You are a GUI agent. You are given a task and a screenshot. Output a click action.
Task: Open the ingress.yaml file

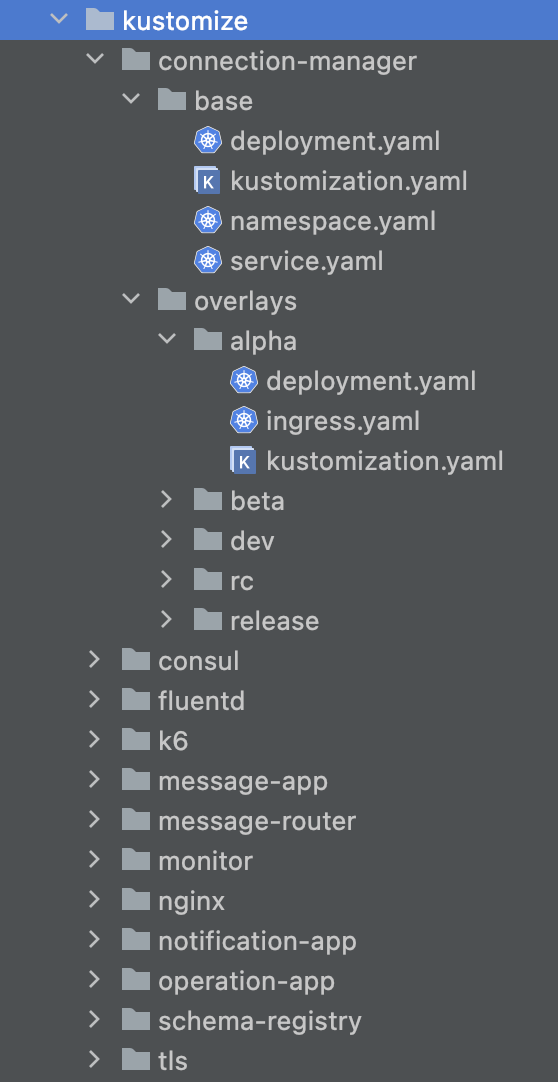pos(343,420)
